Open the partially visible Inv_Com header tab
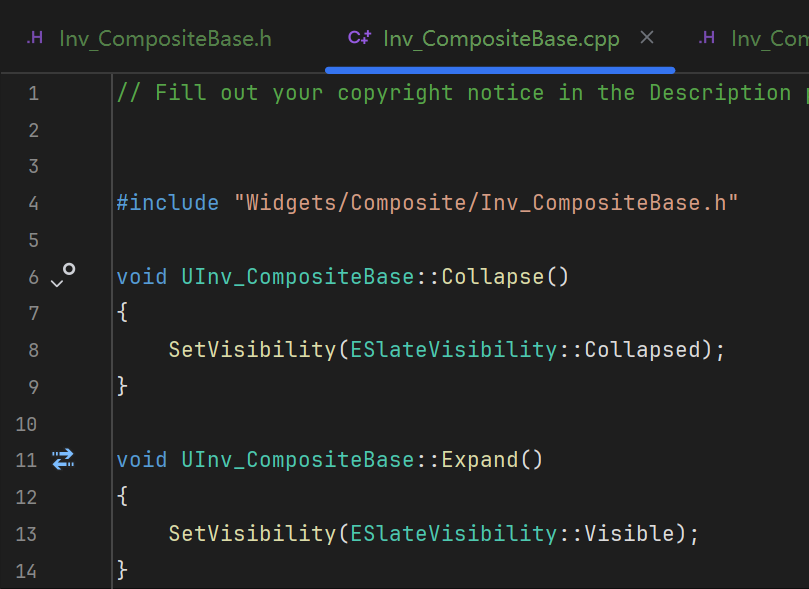This screenshot has width=809, height=589. click(x=752, y=39)
